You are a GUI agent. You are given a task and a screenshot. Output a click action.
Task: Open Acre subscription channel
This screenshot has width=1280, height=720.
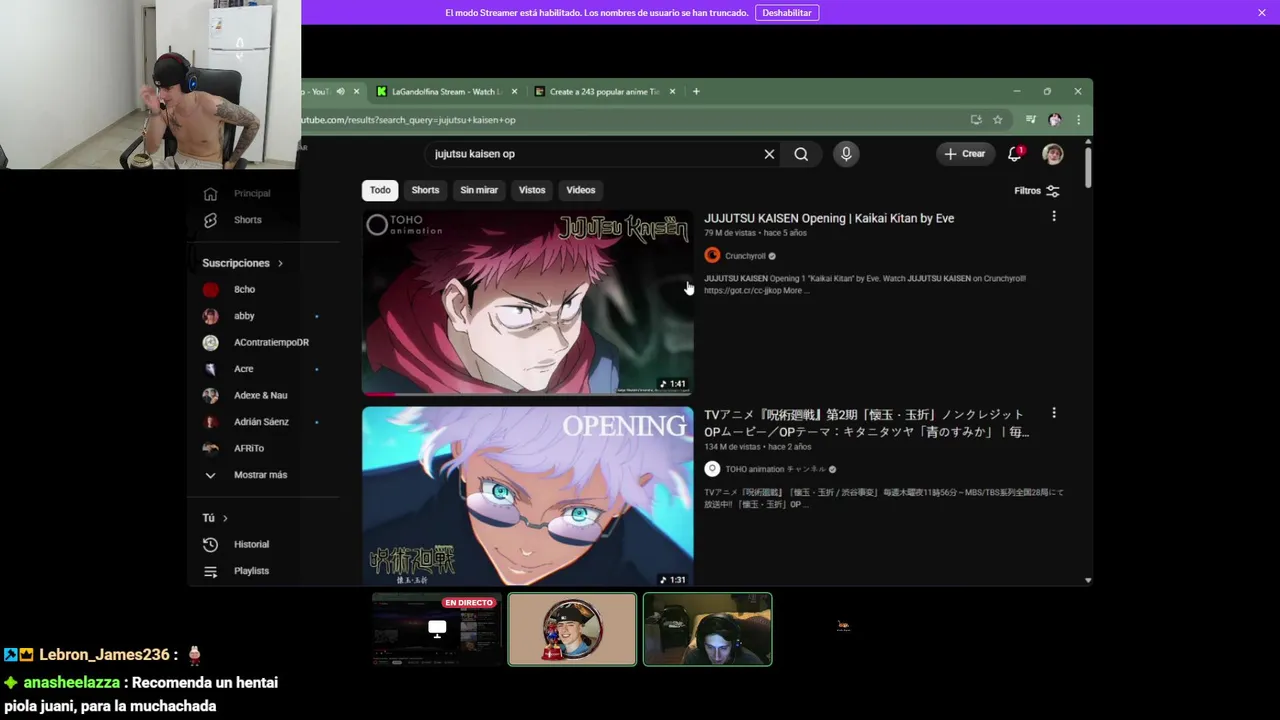(x=244, y=369)
